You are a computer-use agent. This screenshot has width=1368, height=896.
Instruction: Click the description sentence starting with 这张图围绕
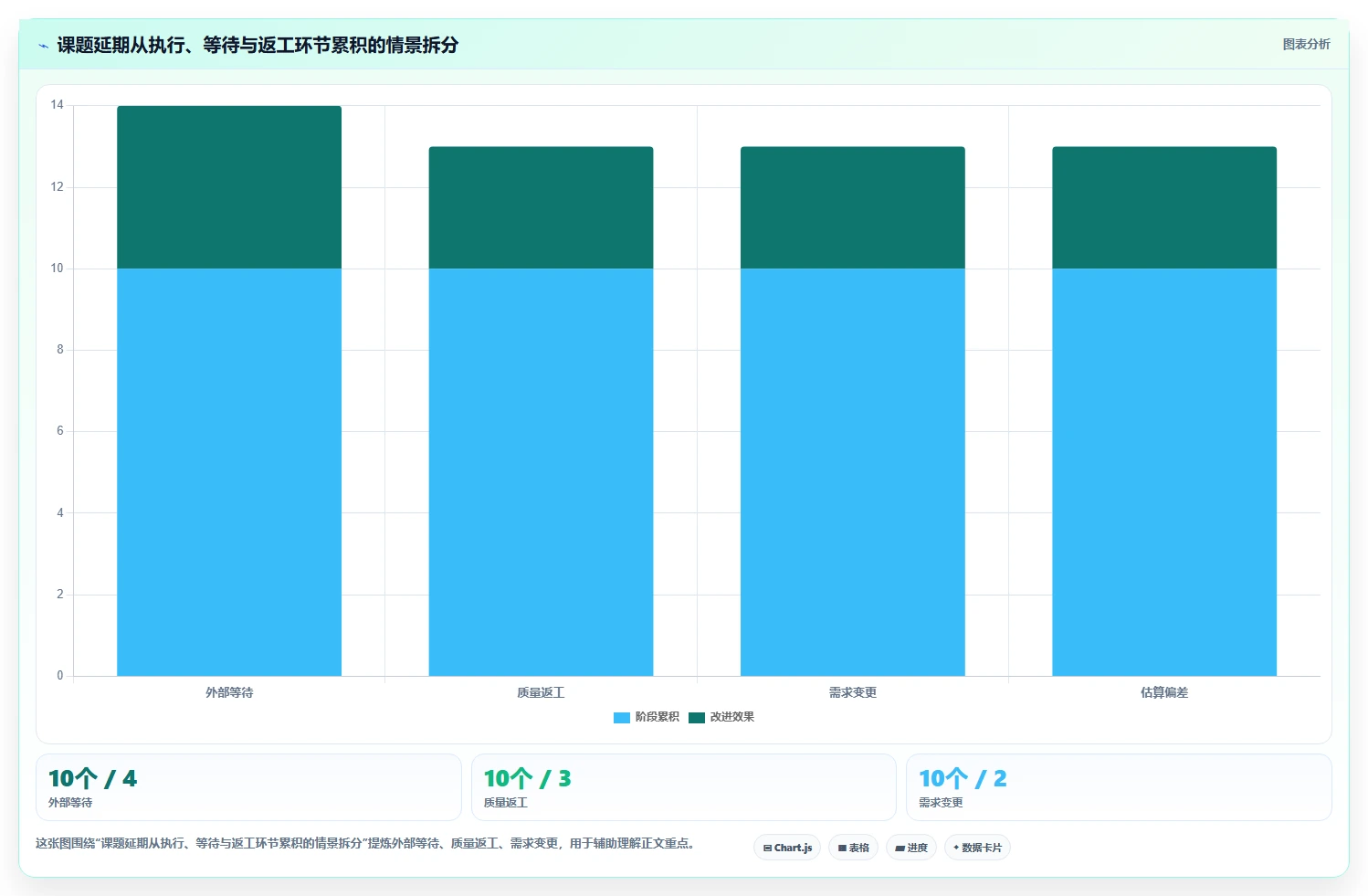[367, 843]
